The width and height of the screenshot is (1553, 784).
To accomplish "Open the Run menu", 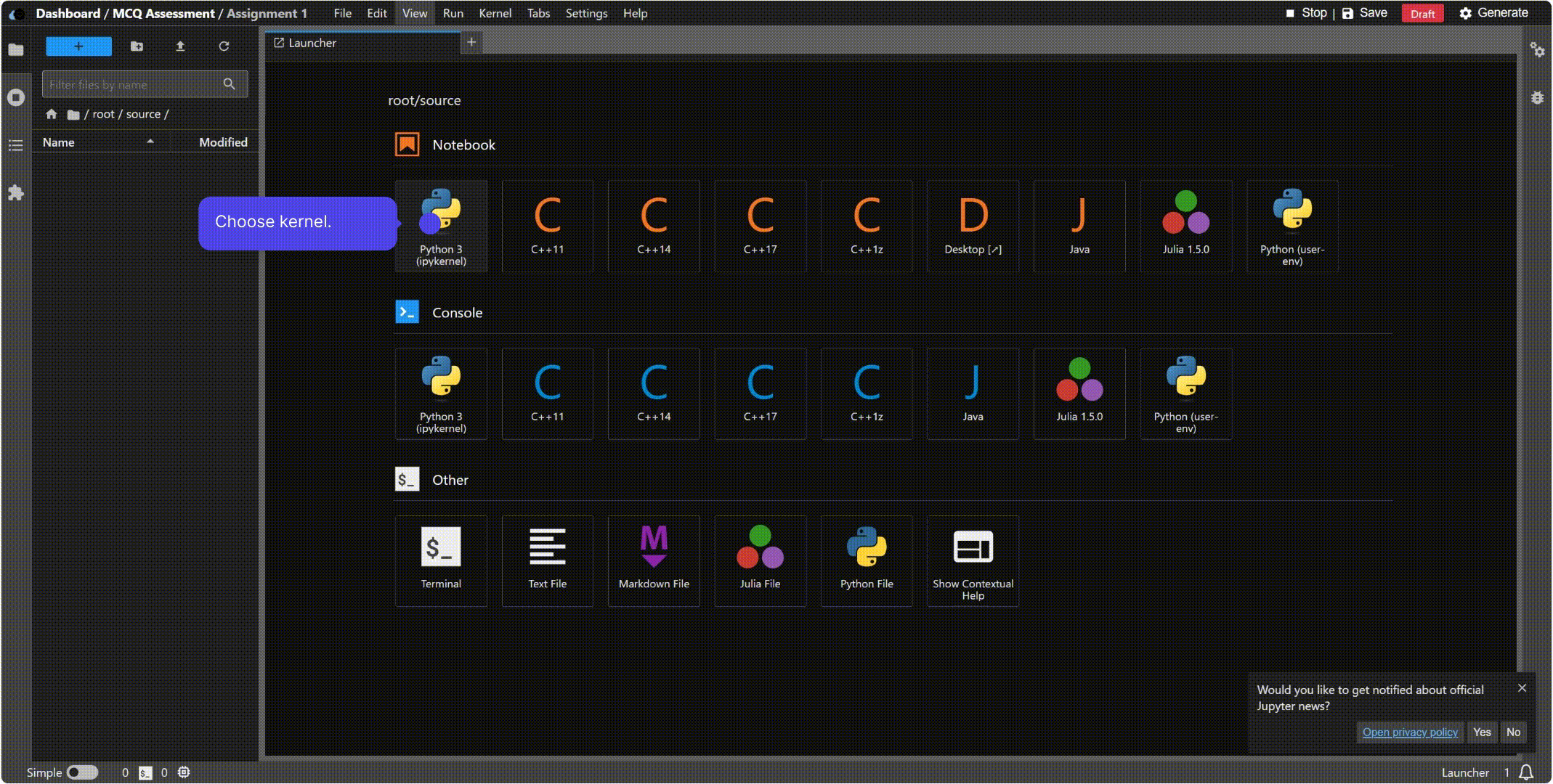I will [453, 13].
